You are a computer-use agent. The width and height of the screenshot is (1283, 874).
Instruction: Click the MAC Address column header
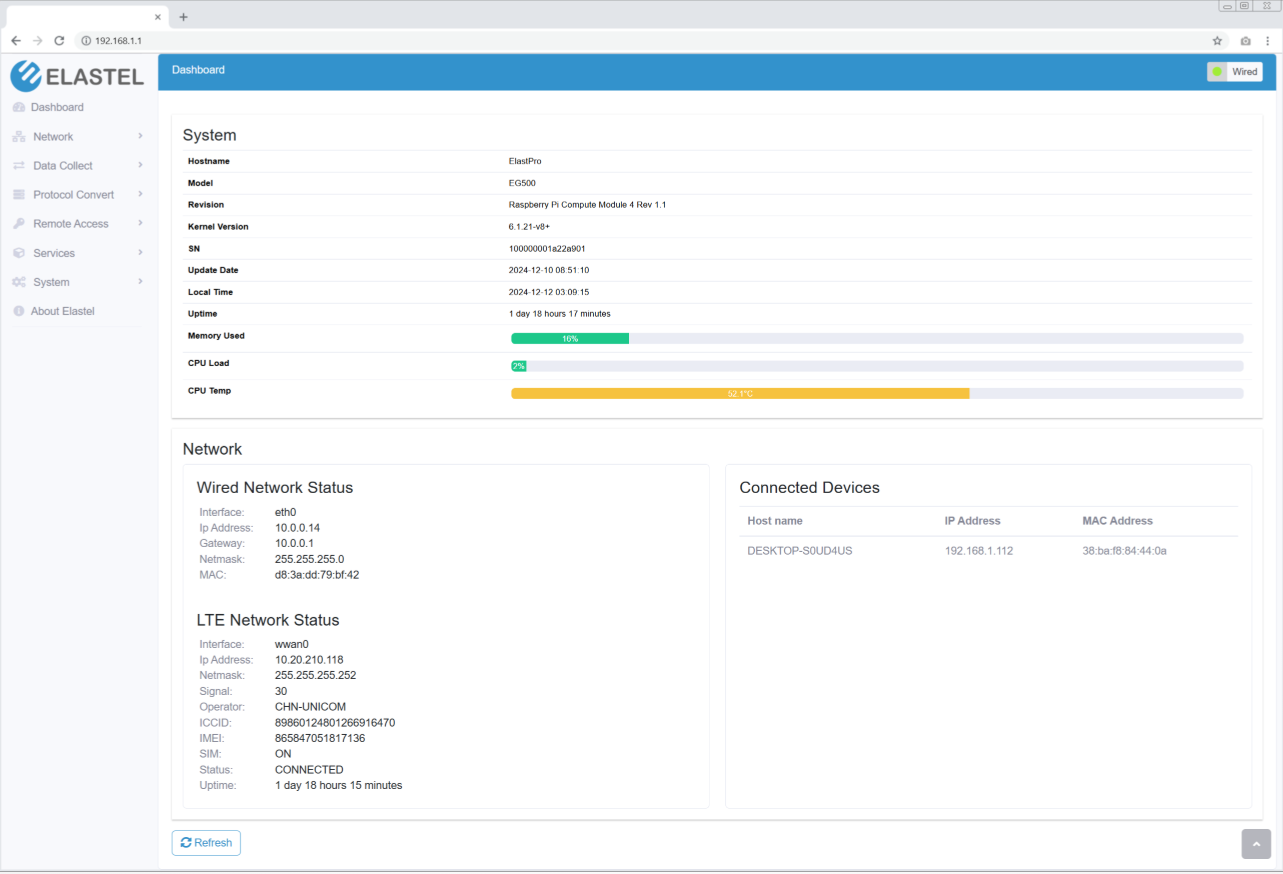coord(1117,521)
